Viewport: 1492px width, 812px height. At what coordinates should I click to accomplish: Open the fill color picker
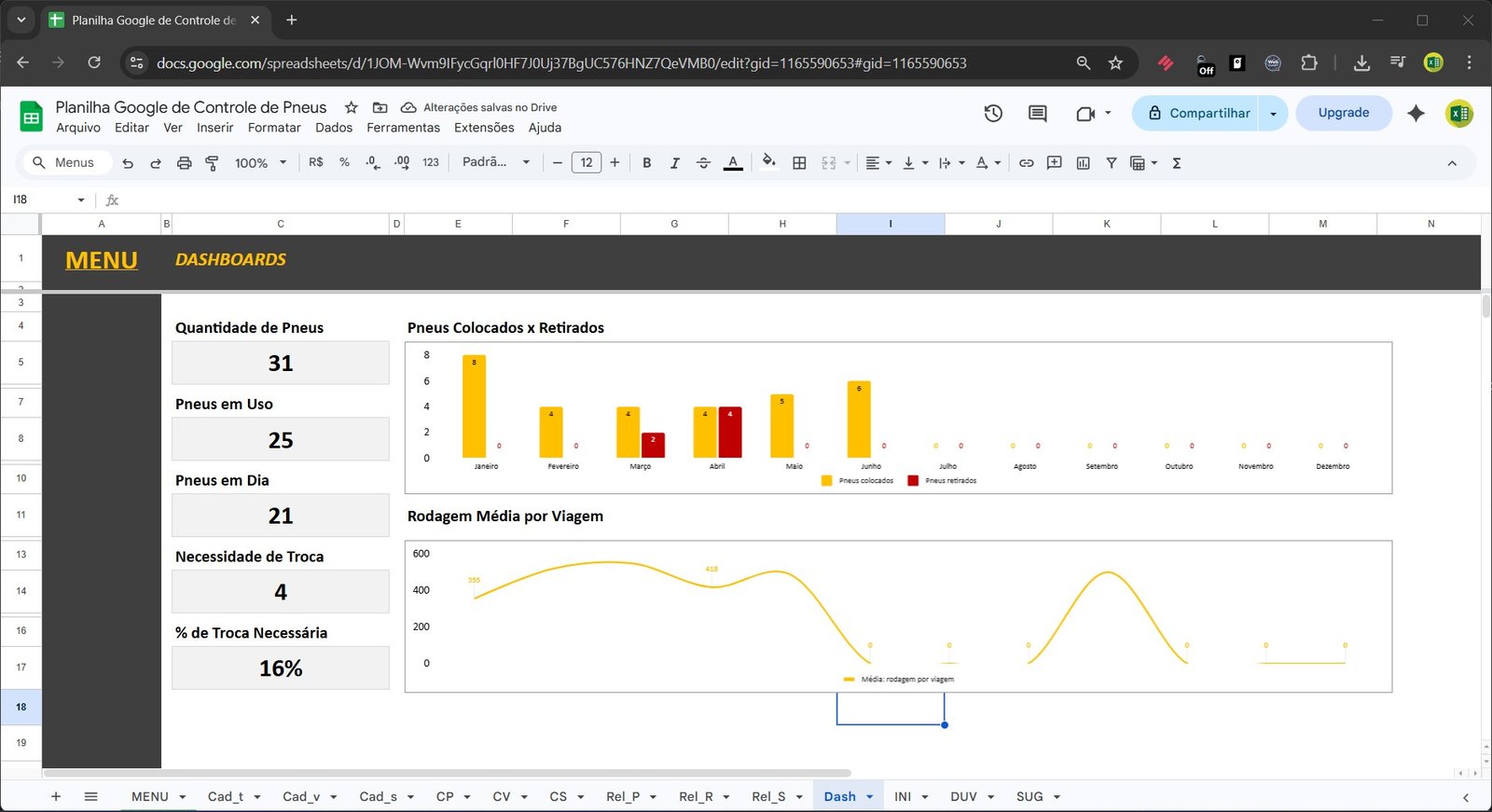[768, 162]
